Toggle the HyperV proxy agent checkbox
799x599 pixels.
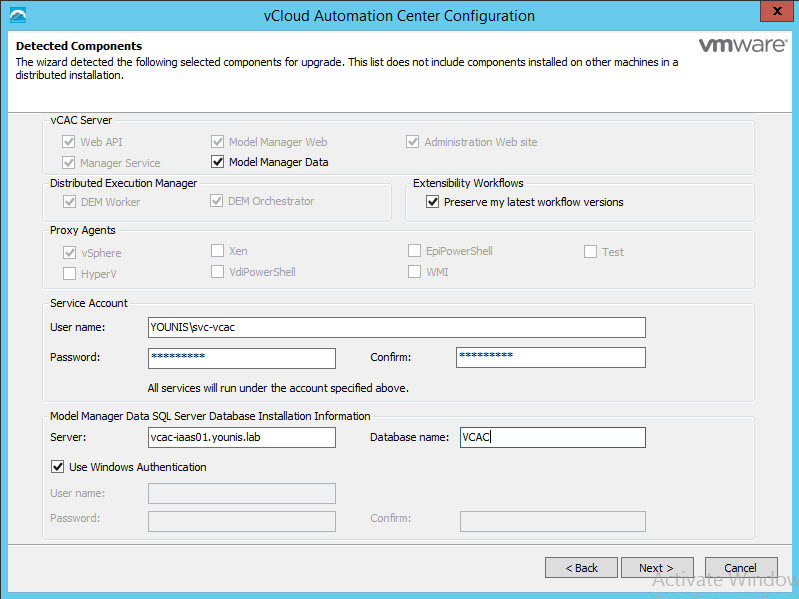pos(69,273)
